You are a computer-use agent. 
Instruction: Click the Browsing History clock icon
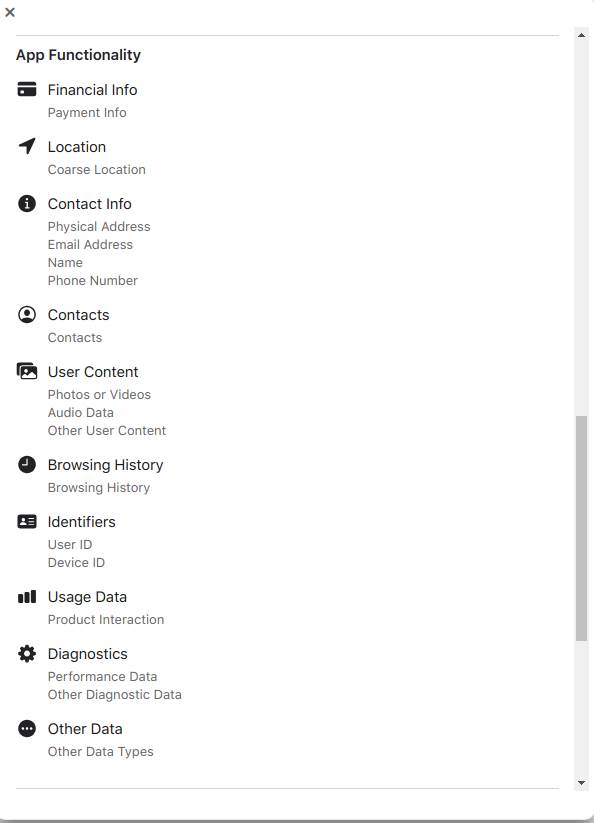pyautogui.click(x=28, y=464)
